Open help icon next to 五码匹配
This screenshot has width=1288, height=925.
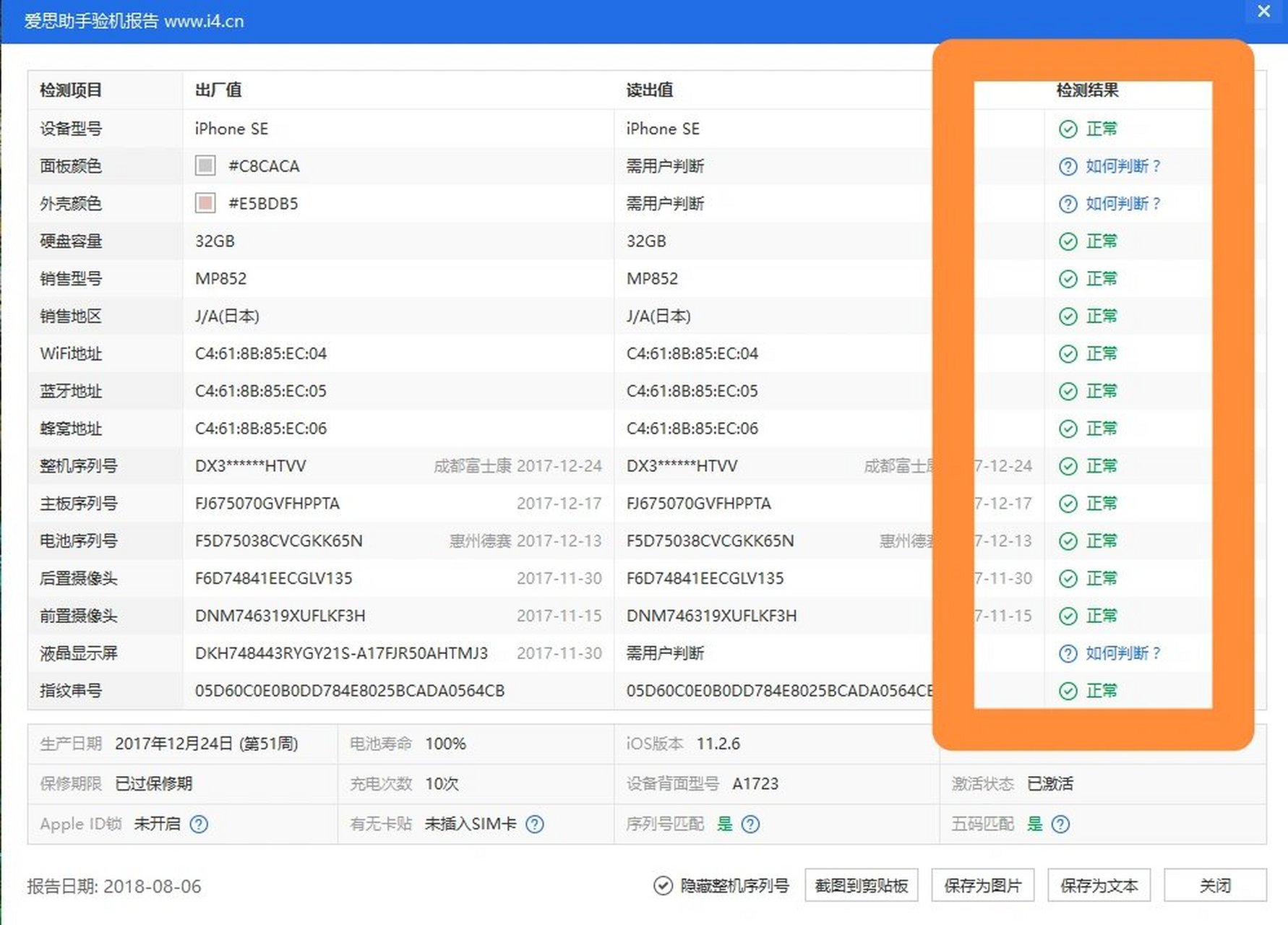coord(1060,825)
